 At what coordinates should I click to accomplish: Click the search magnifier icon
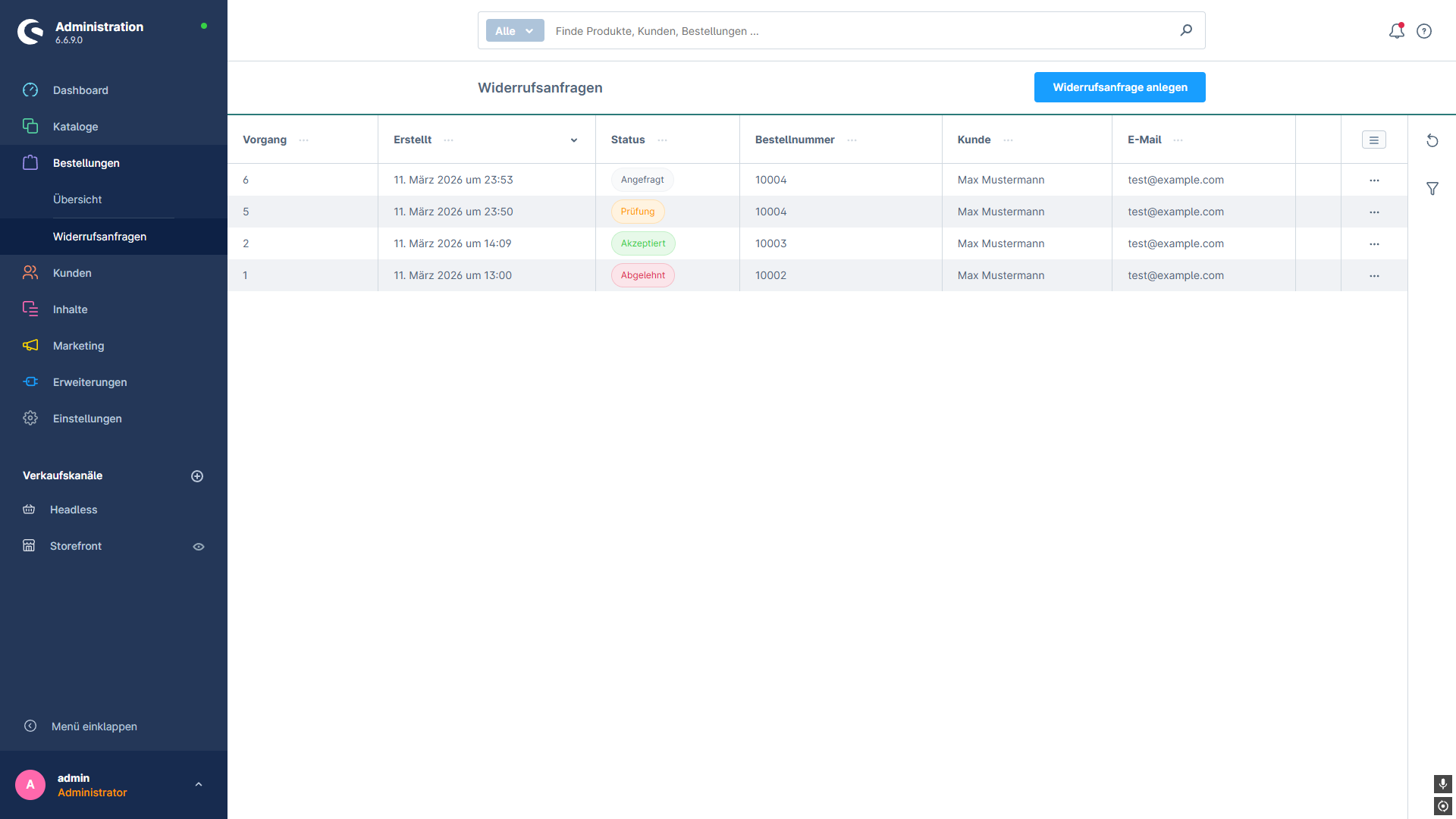[1186, 30]
